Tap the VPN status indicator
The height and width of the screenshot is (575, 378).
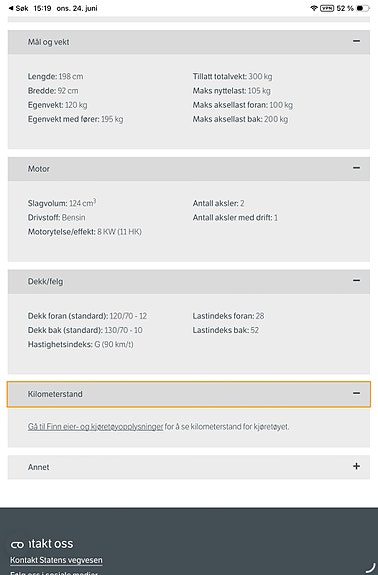click(327, 8)
